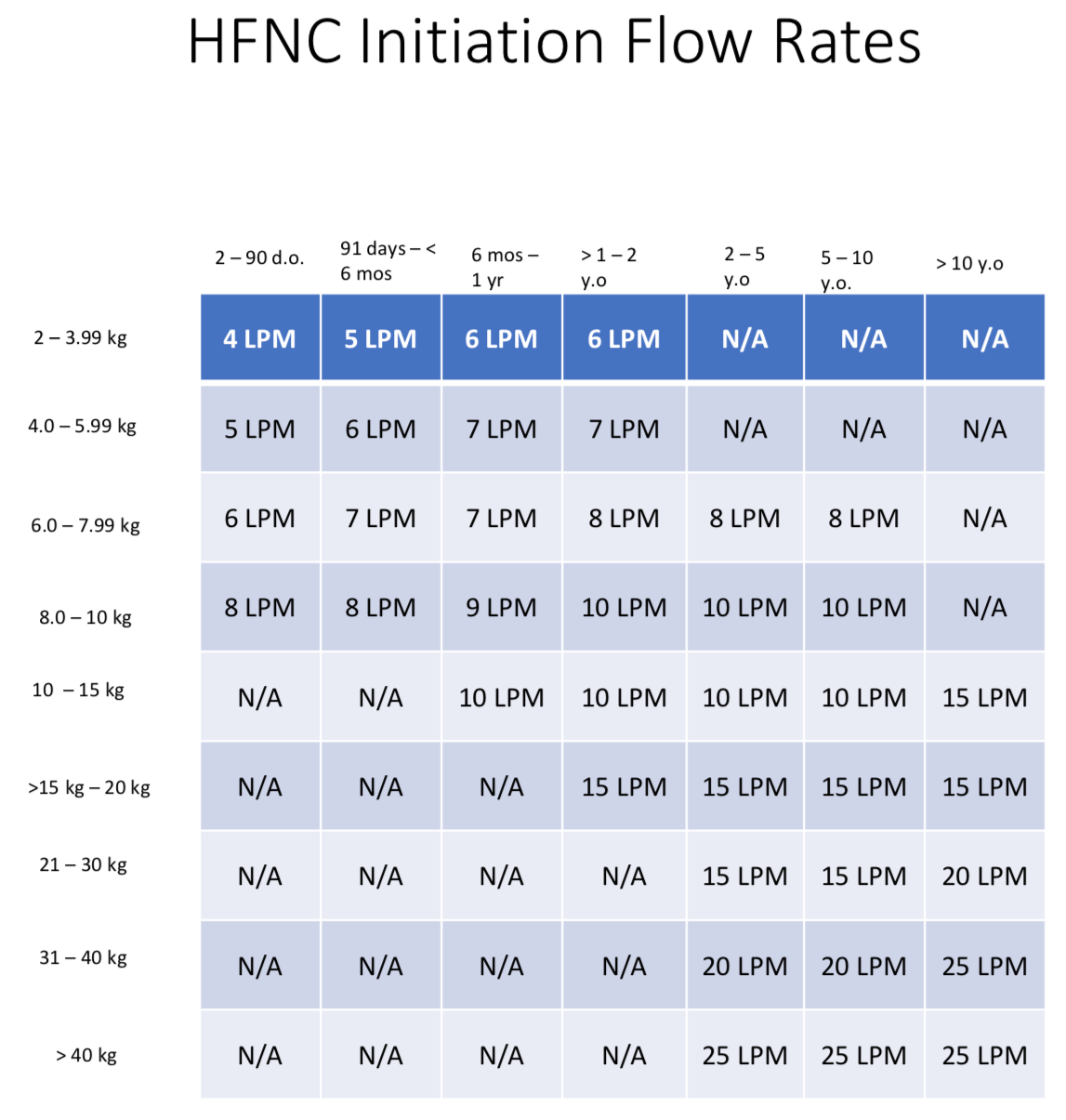1066x1120 pixels.
Task: Select the 31 – 40 kg row label
Action: [x=83, y=957]
